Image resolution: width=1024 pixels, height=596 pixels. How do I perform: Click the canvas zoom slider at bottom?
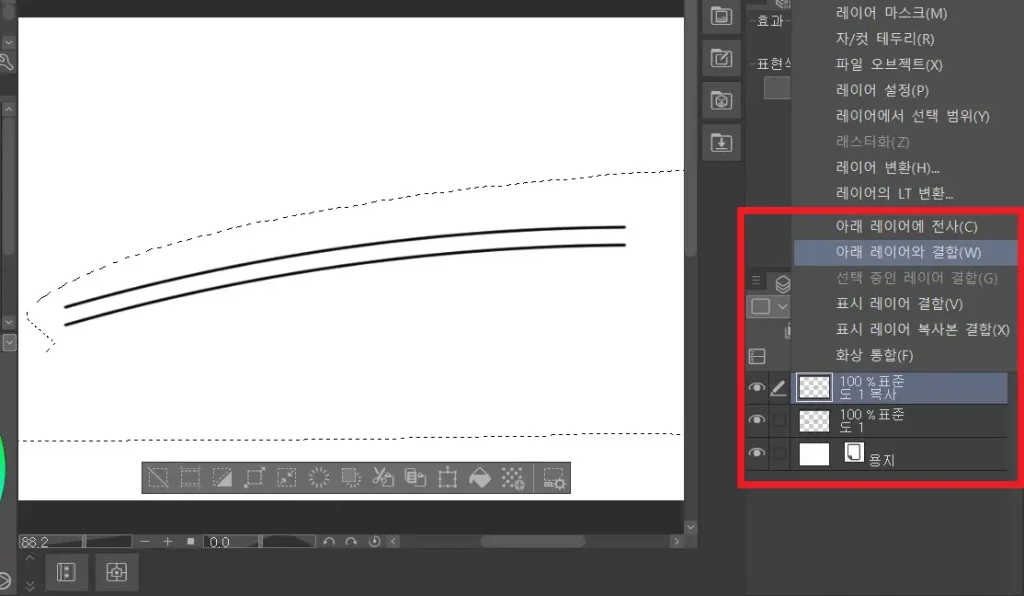click(x=108, y=541)
